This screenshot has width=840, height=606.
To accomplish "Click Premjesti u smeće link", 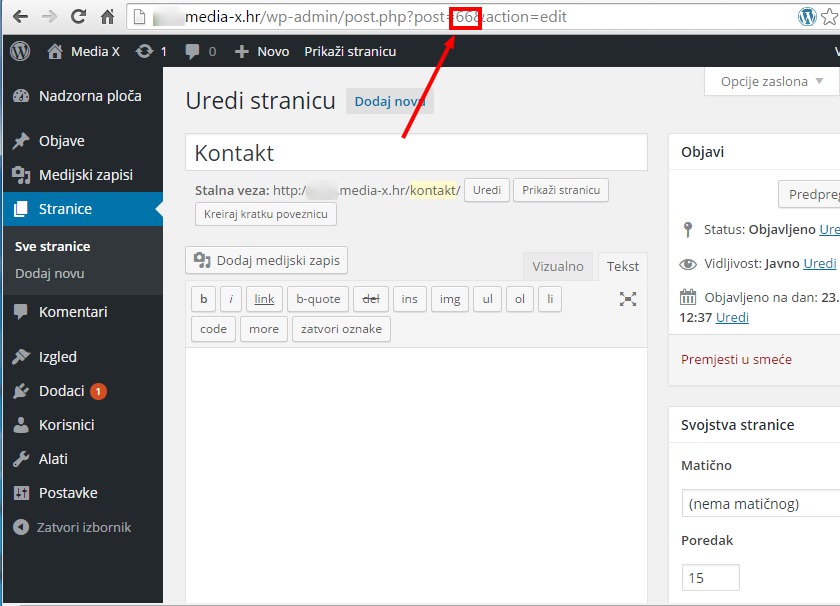I will coord(736,359).
